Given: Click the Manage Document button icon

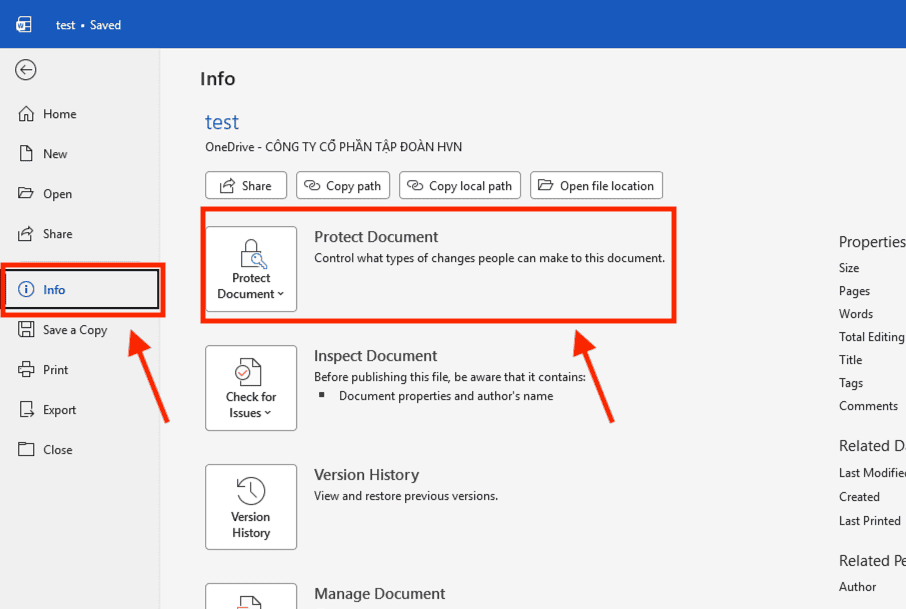Looking at the screenshot, I should pyautogui.click(x=251, y=597).
